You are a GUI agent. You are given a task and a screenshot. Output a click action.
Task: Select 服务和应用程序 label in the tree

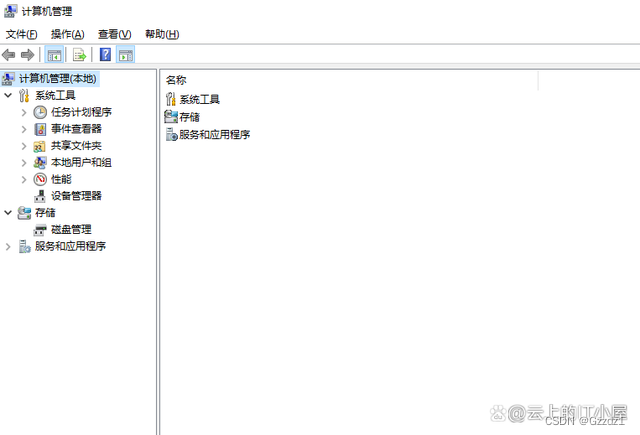pyautogui.click(x=70, y=246)
